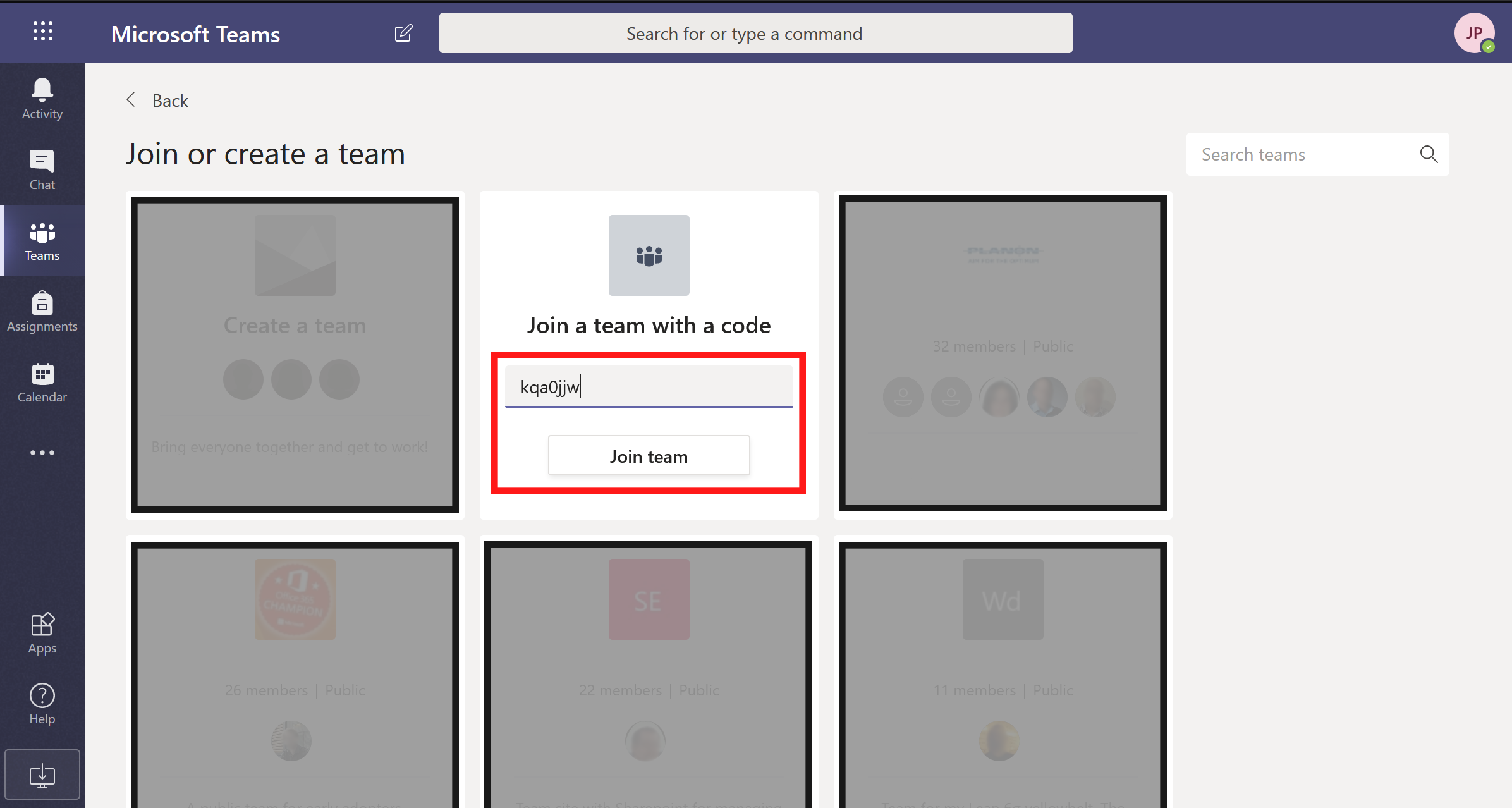Click the Back link text
Image resolution: width=1512 pixels, height=808 pixels.
pyautogui.click(x=170, y=101)
